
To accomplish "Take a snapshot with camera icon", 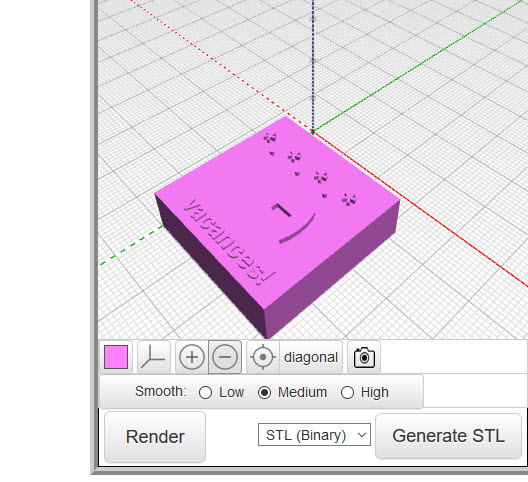I will tap(364, 357).
